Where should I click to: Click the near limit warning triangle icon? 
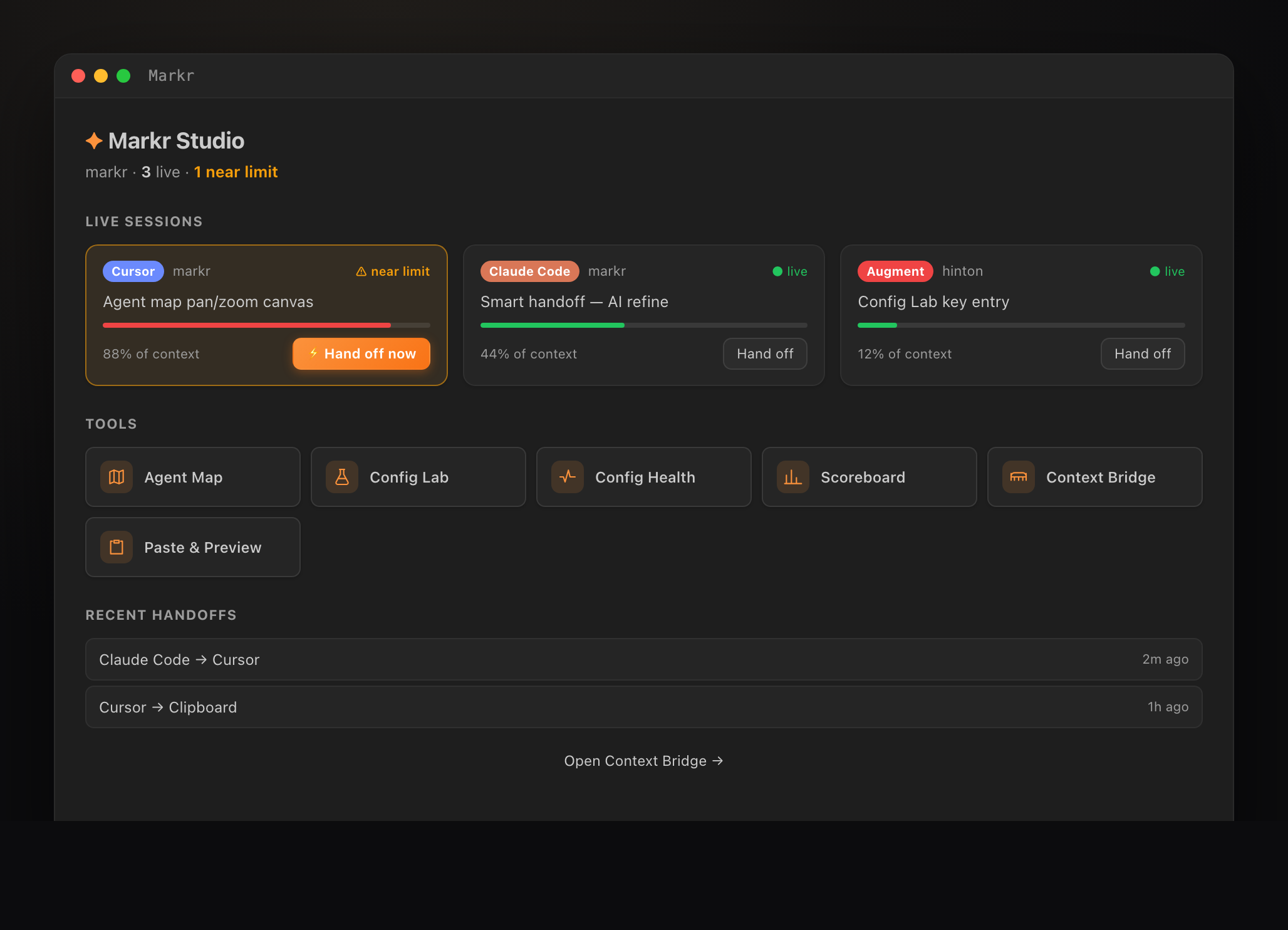point(361,271)
